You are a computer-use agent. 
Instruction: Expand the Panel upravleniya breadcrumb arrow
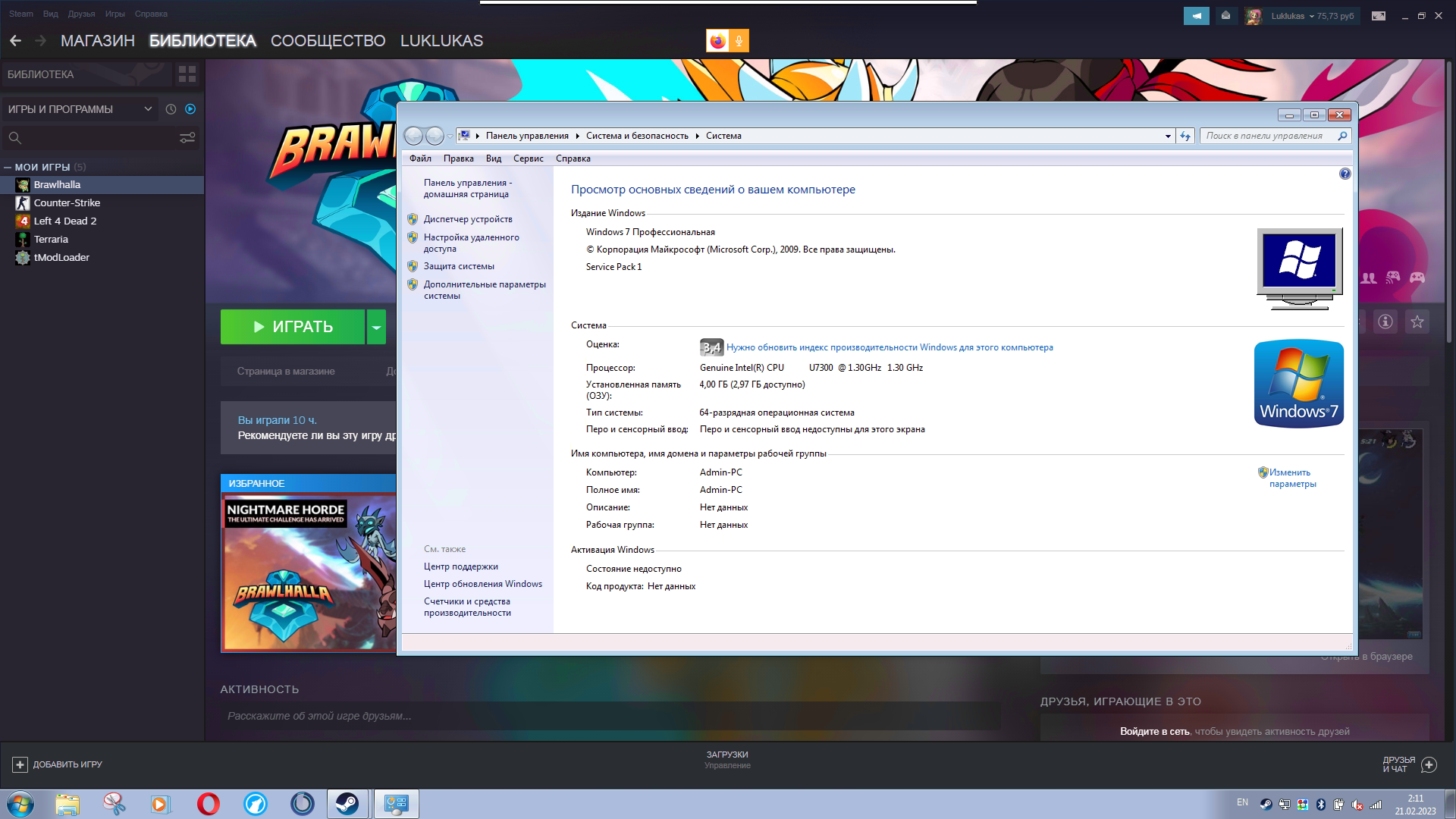tap(577, 136)
